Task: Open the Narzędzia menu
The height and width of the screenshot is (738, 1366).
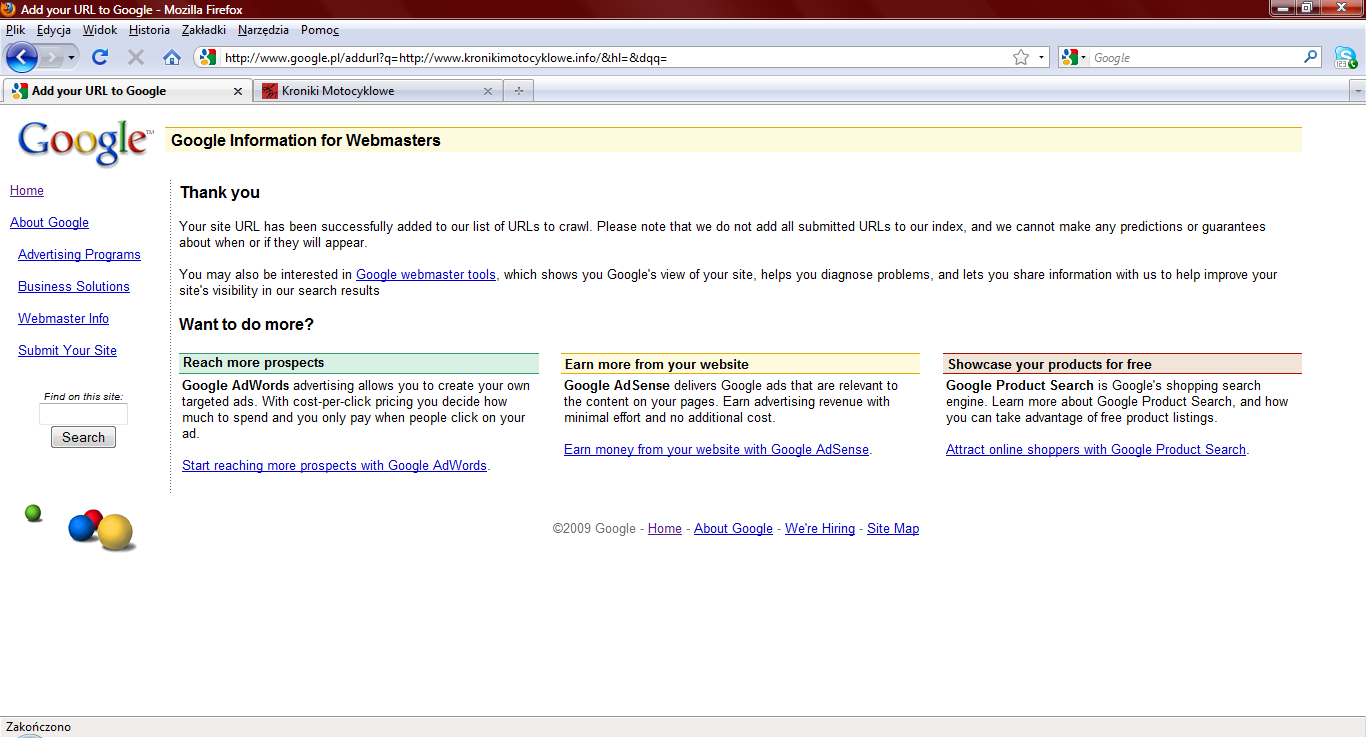Action: pos(263,30)
